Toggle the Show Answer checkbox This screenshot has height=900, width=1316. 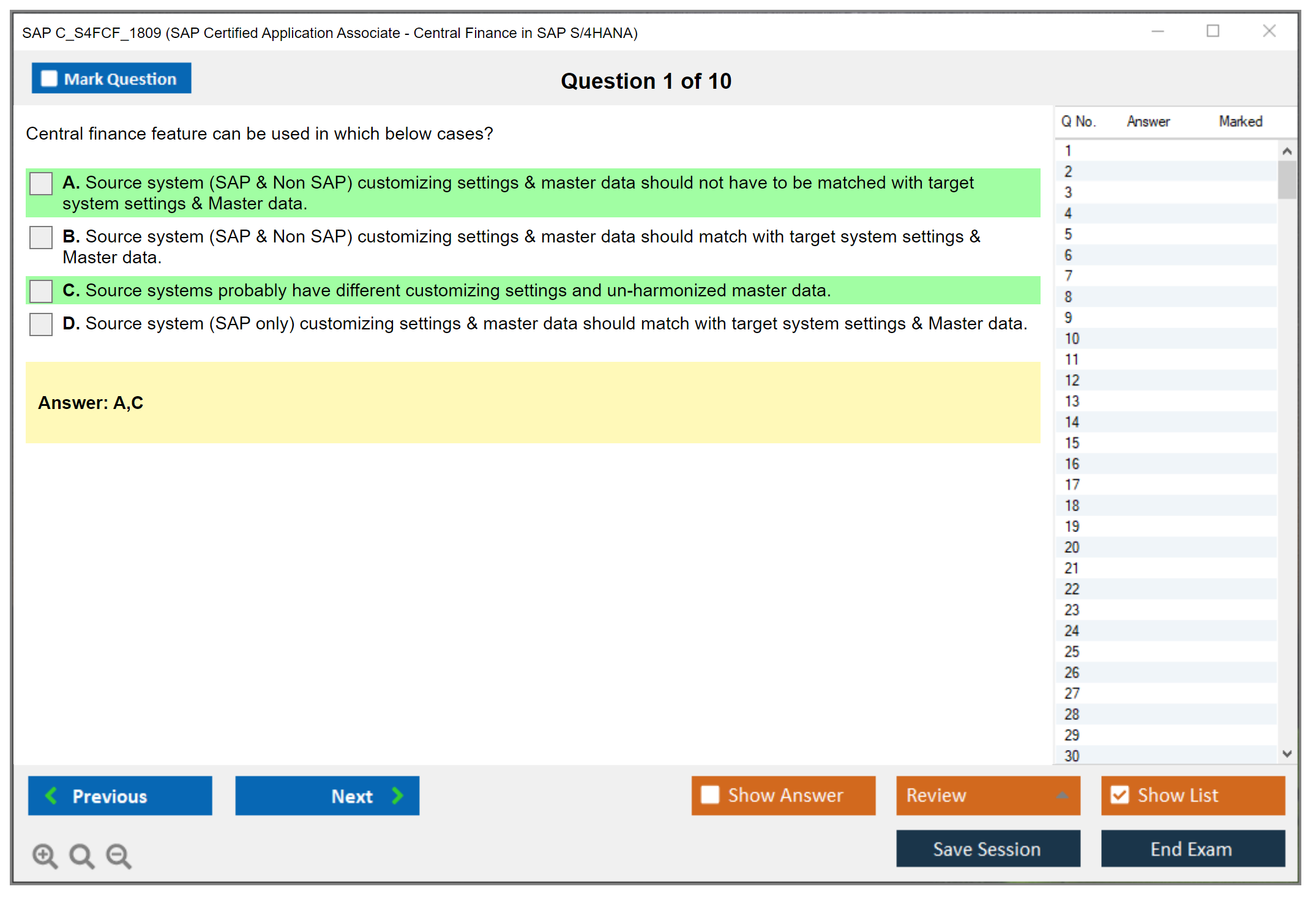[x=710, y=795]
